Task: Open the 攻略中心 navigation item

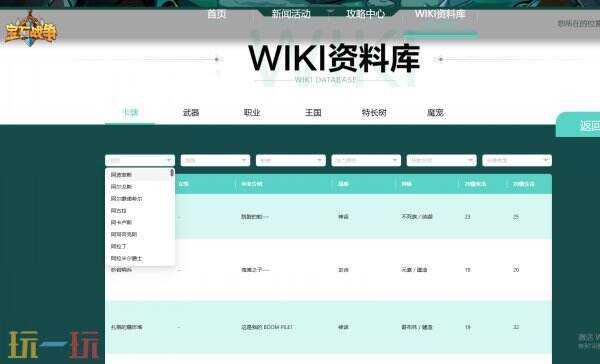Action: point(365,14)
